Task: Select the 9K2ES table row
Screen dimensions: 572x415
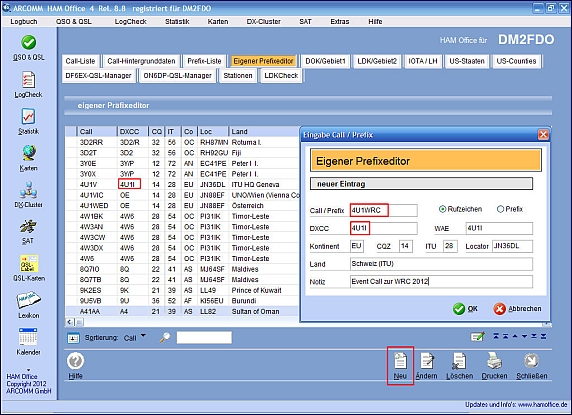Action: pyautogui.click(x=182, y=290)
